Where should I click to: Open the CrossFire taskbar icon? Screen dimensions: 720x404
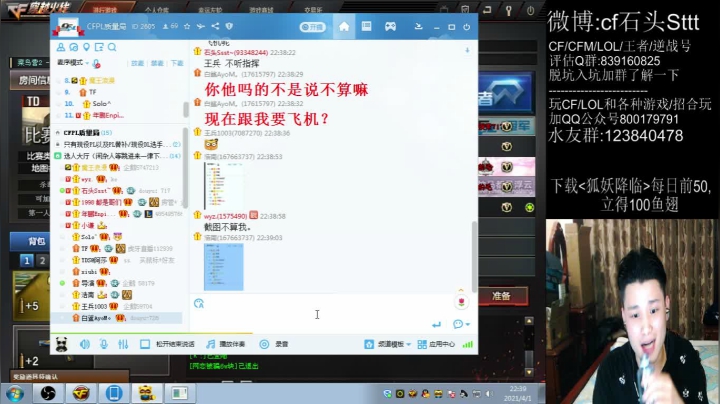click(x=81, y=393)
